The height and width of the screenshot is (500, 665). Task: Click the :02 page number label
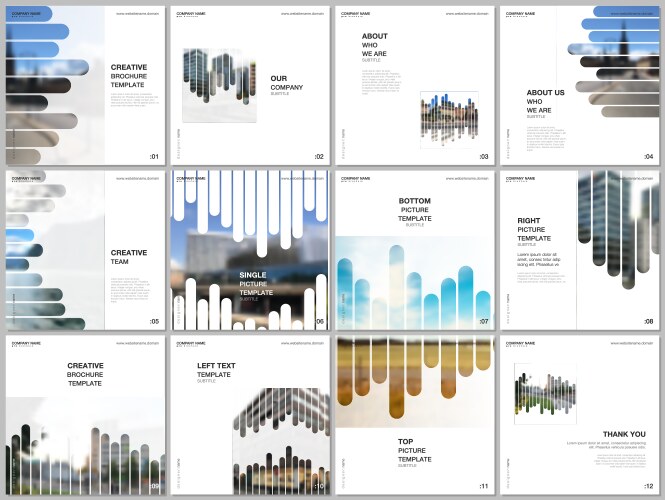(319, 157)
